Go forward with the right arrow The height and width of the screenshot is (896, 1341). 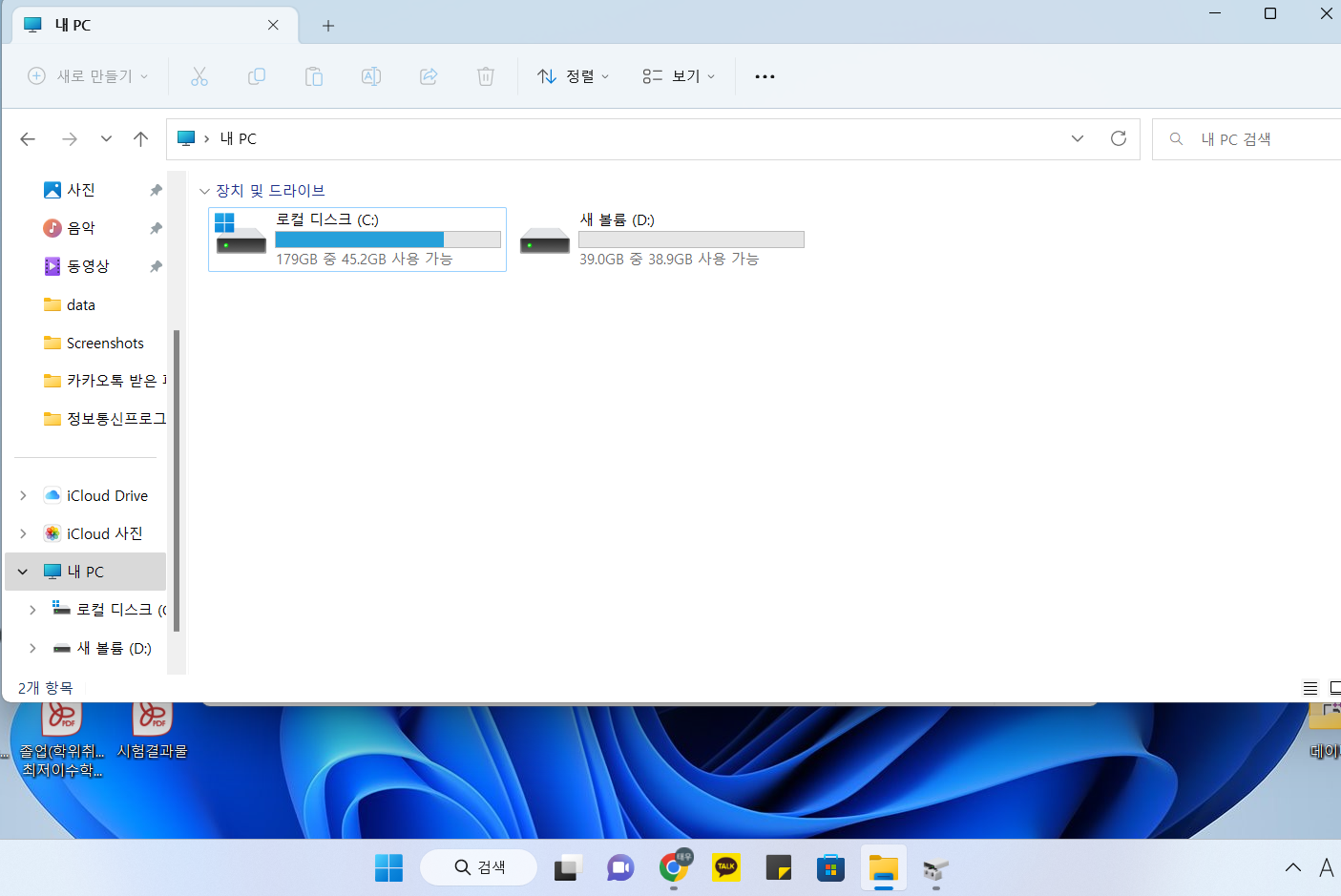[70, 139]
